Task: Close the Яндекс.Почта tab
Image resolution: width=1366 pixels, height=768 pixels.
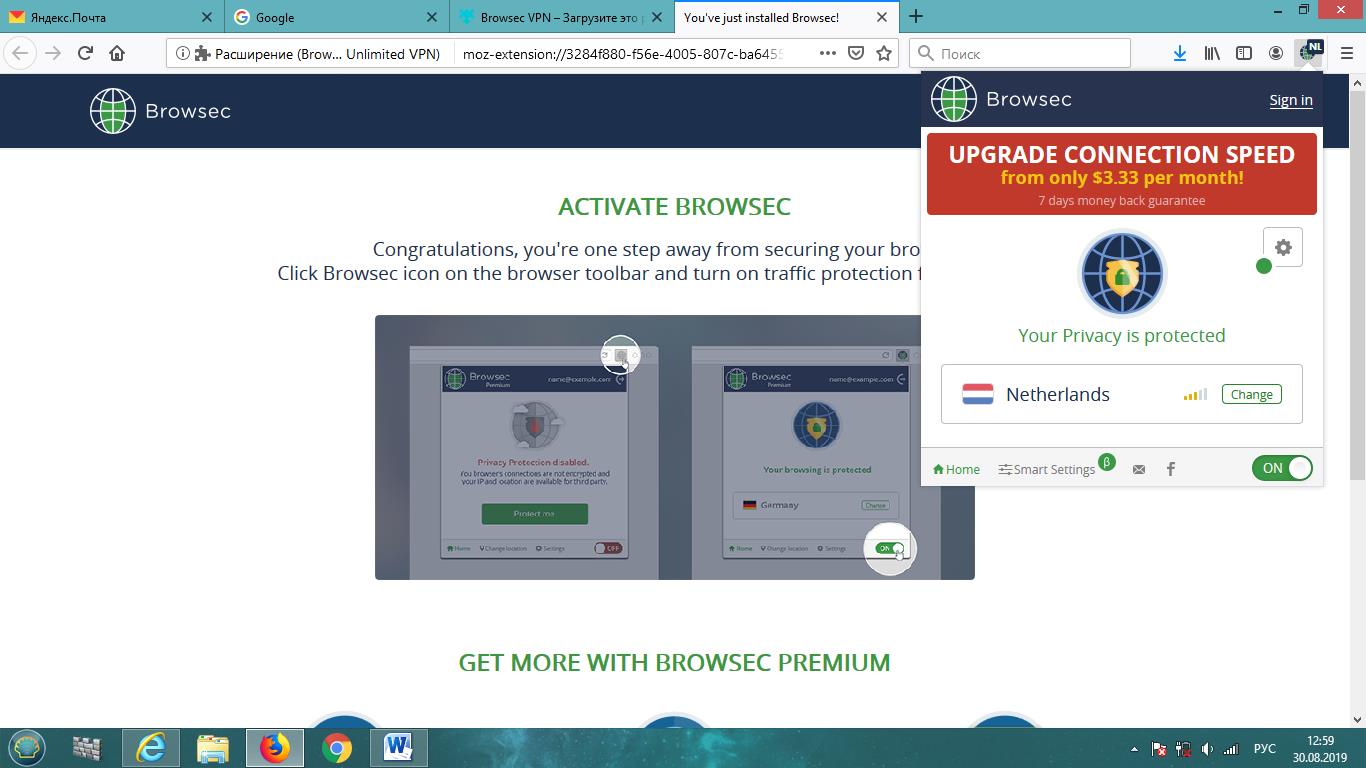Action: [207, 17]
